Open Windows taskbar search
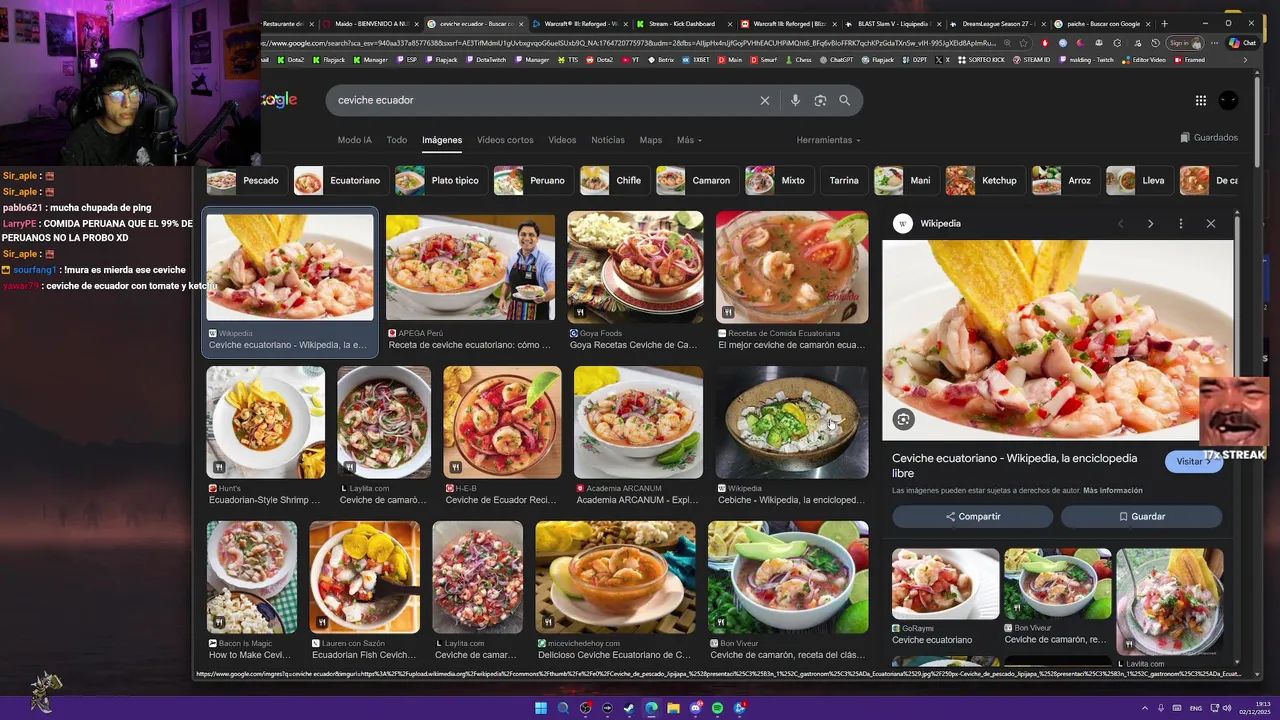 pyautogui.click(x=563, y=708)
